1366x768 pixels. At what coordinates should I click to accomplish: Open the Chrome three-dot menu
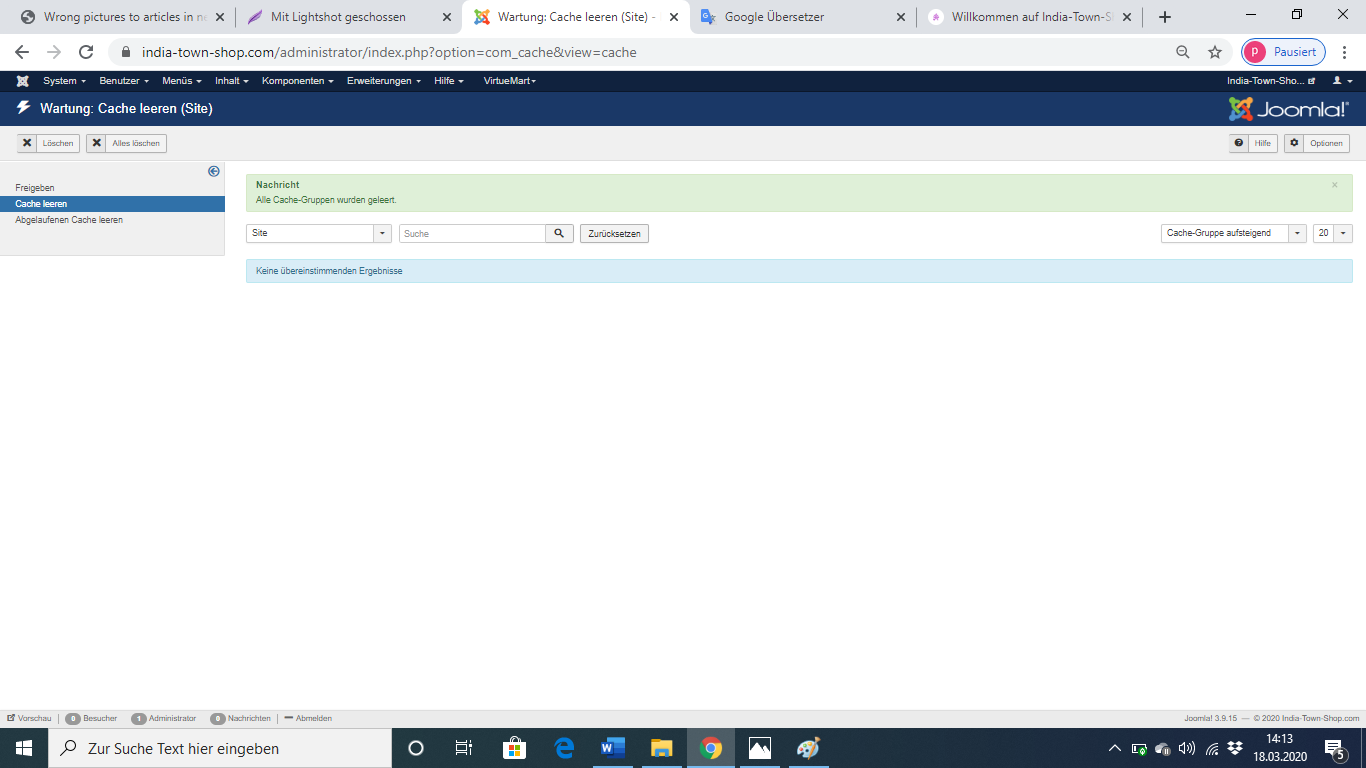1345,52
